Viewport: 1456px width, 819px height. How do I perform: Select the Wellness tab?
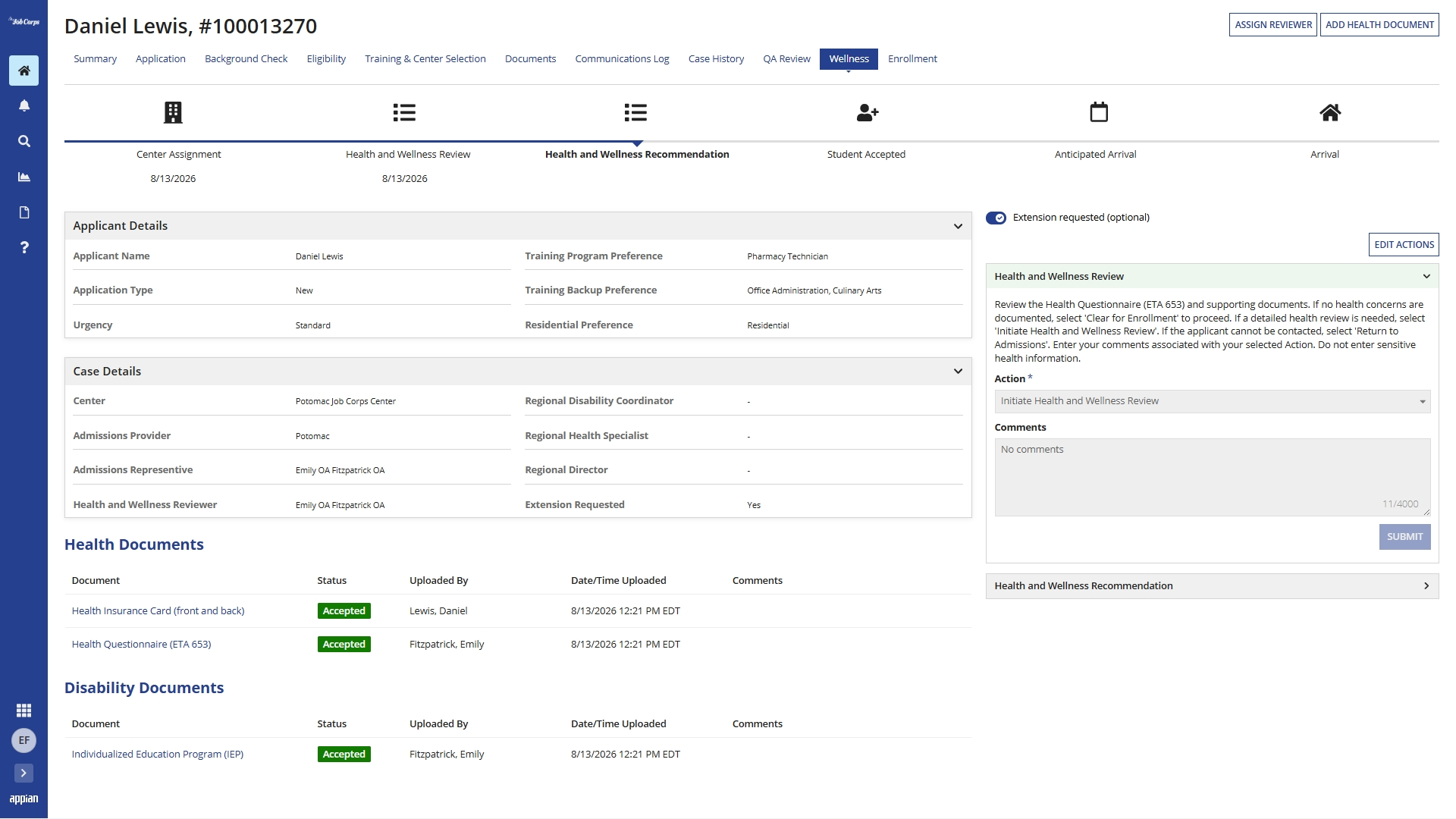(x=849, y=59)
